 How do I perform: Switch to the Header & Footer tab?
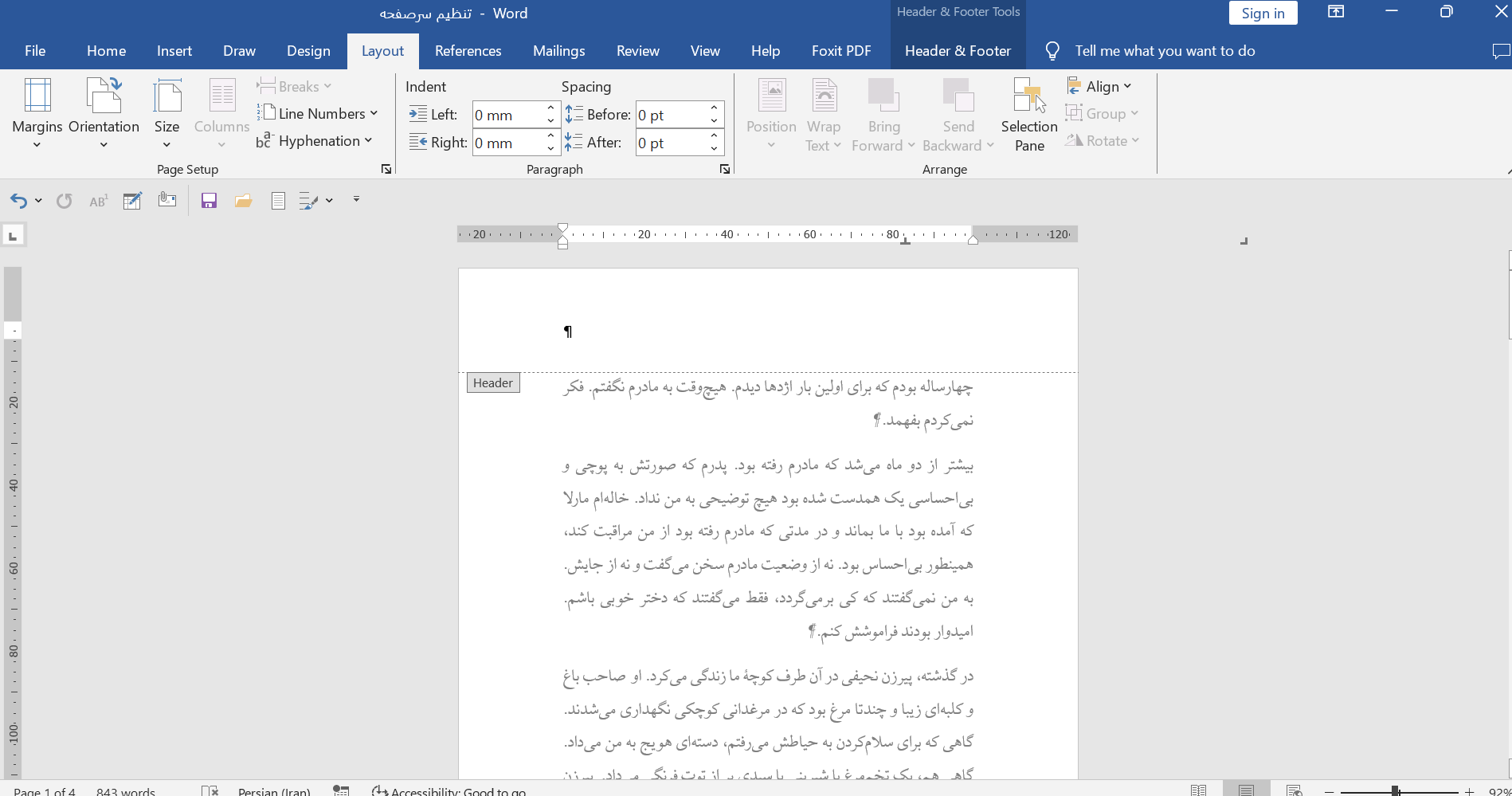[x=958, y=51]
